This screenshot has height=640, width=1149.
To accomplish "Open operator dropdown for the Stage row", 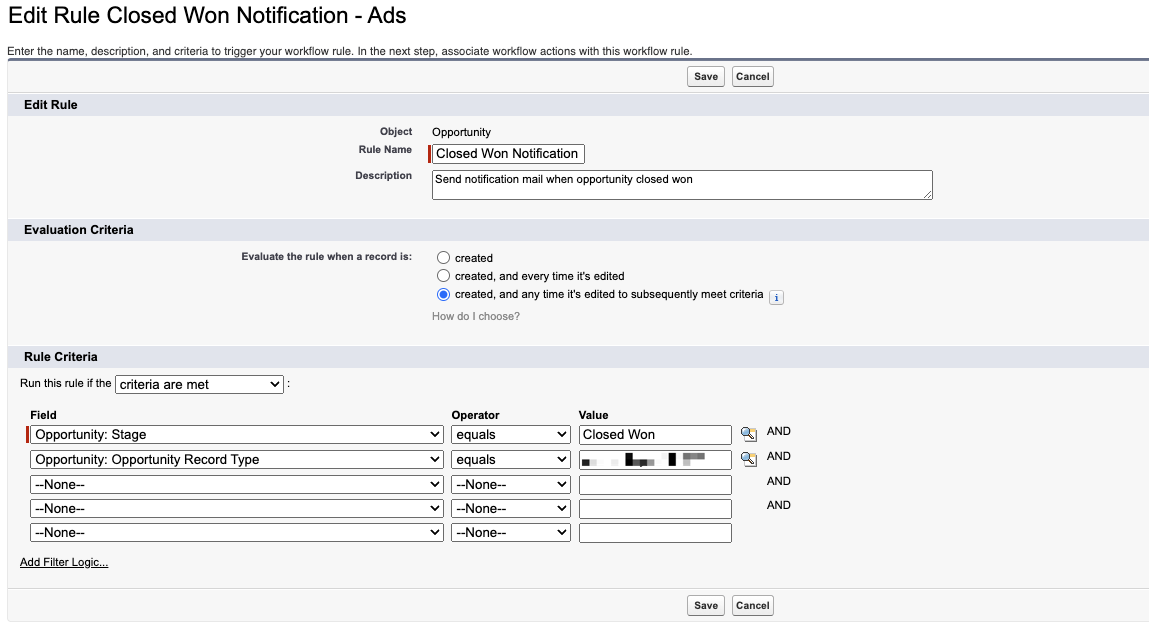I will click(x=510, y=435).
